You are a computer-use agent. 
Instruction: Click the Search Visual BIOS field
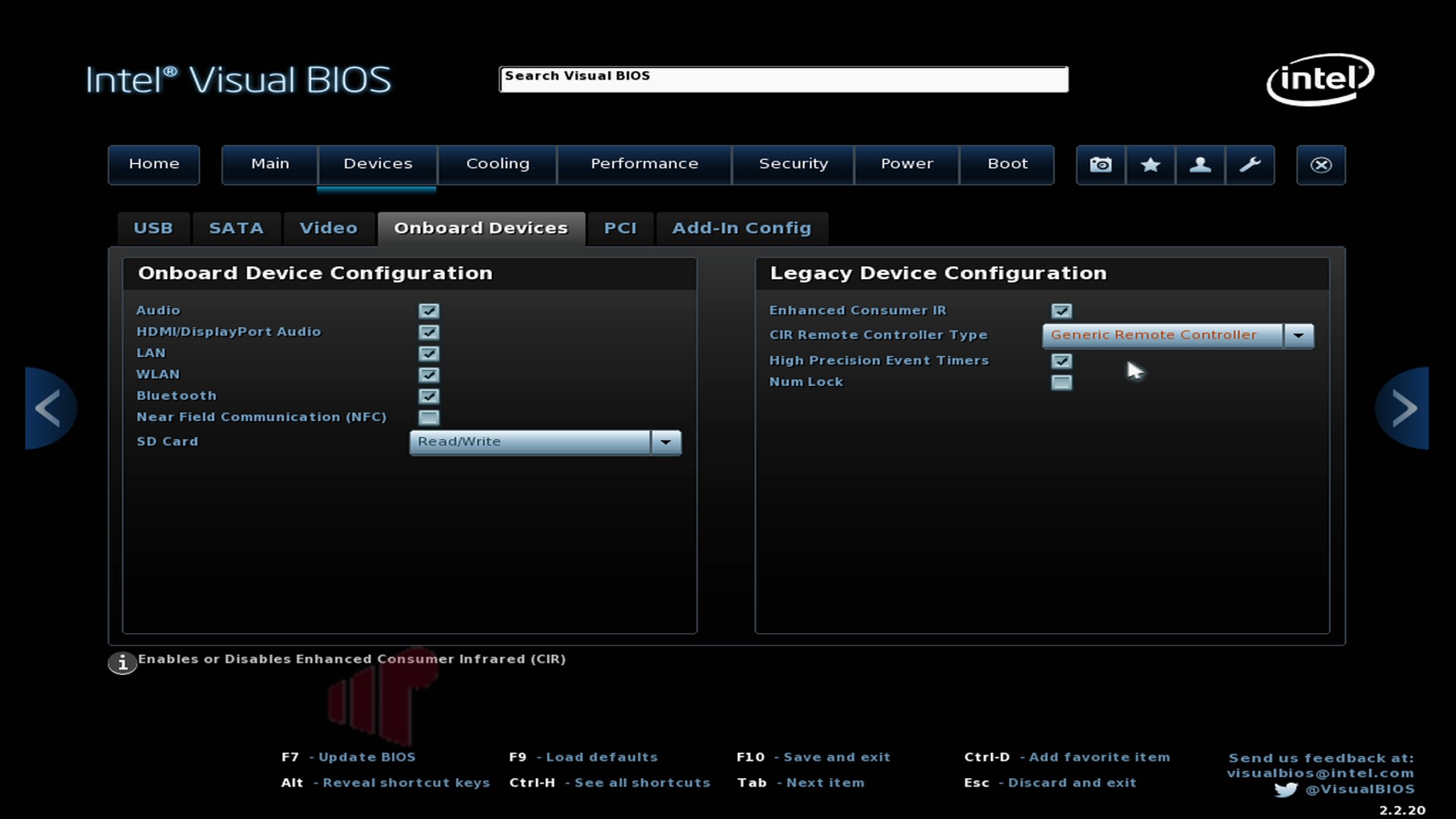[783, 79]
